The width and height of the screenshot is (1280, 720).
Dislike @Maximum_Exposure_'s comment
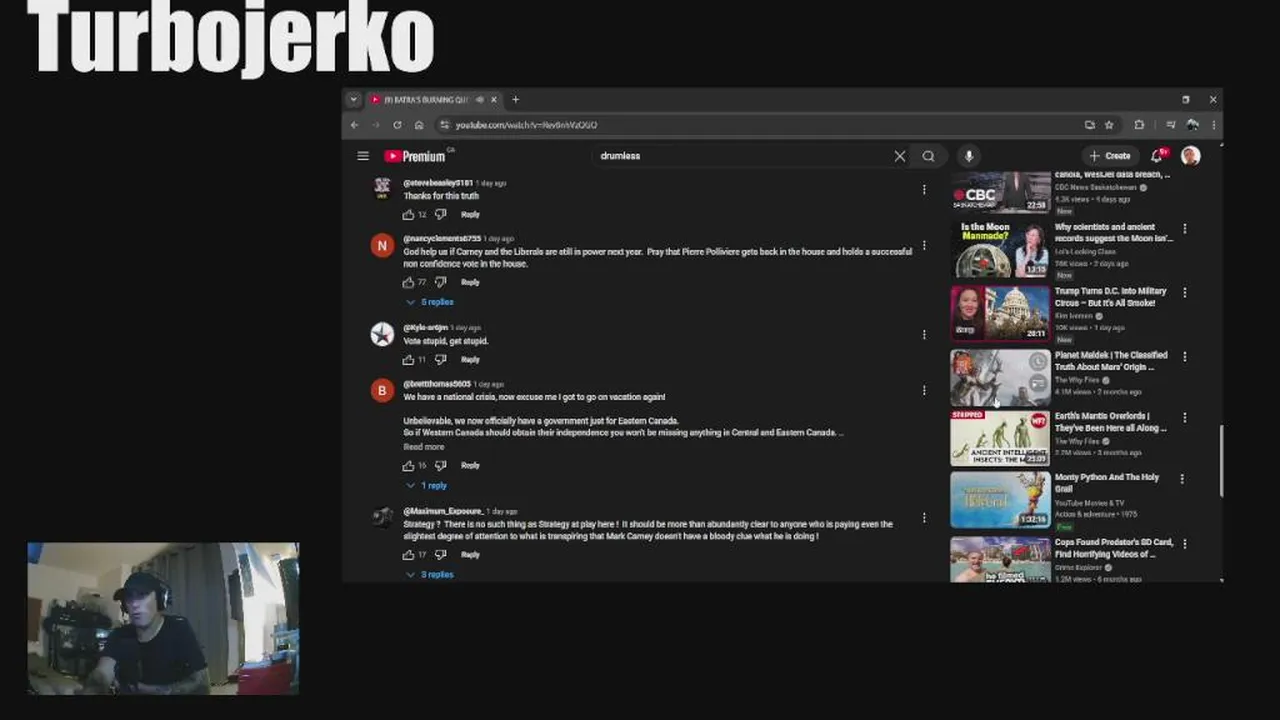(440, 555)
